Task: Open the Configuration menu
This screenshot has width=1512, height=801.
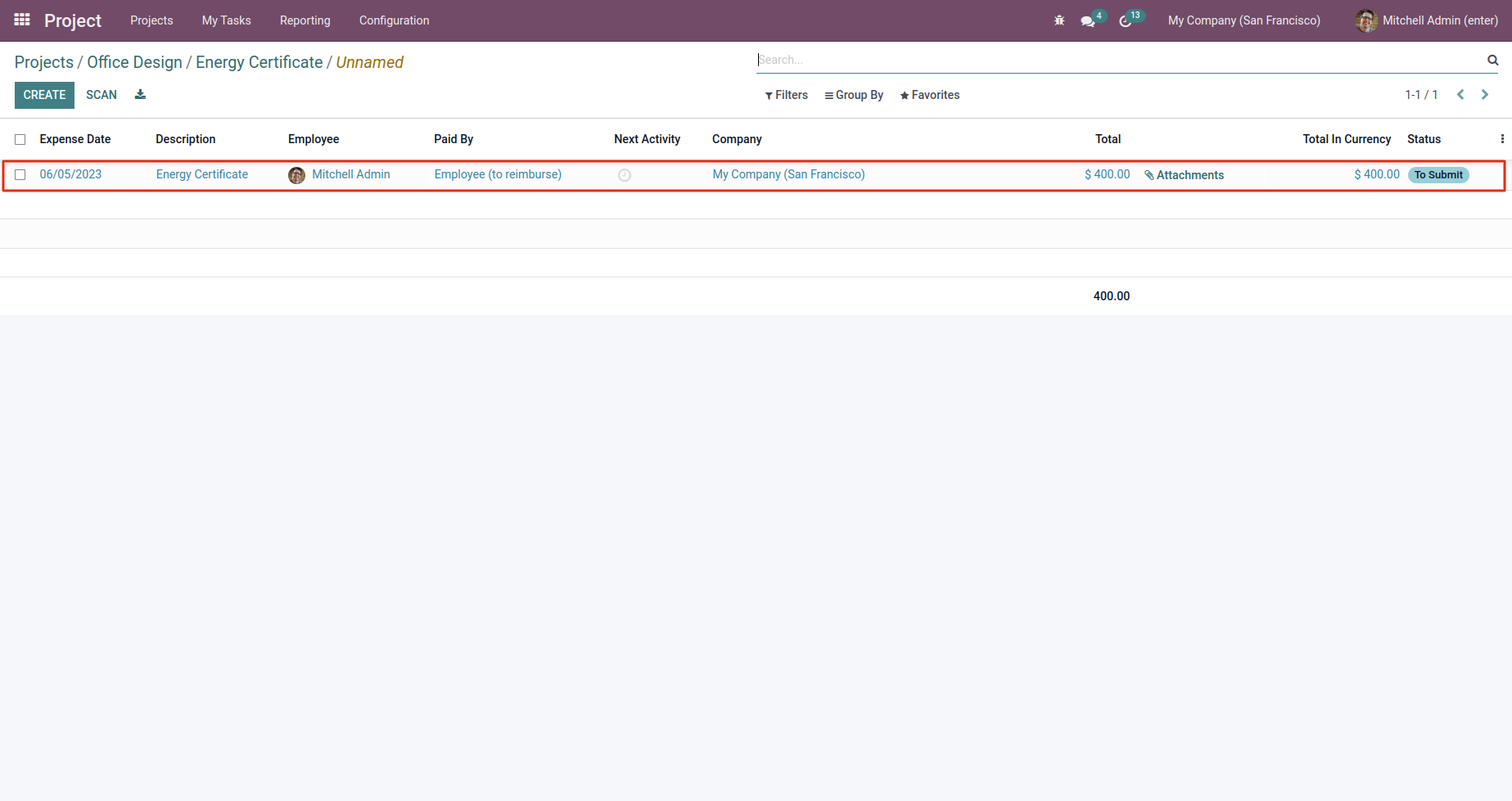Action: [x=394, y=20]
